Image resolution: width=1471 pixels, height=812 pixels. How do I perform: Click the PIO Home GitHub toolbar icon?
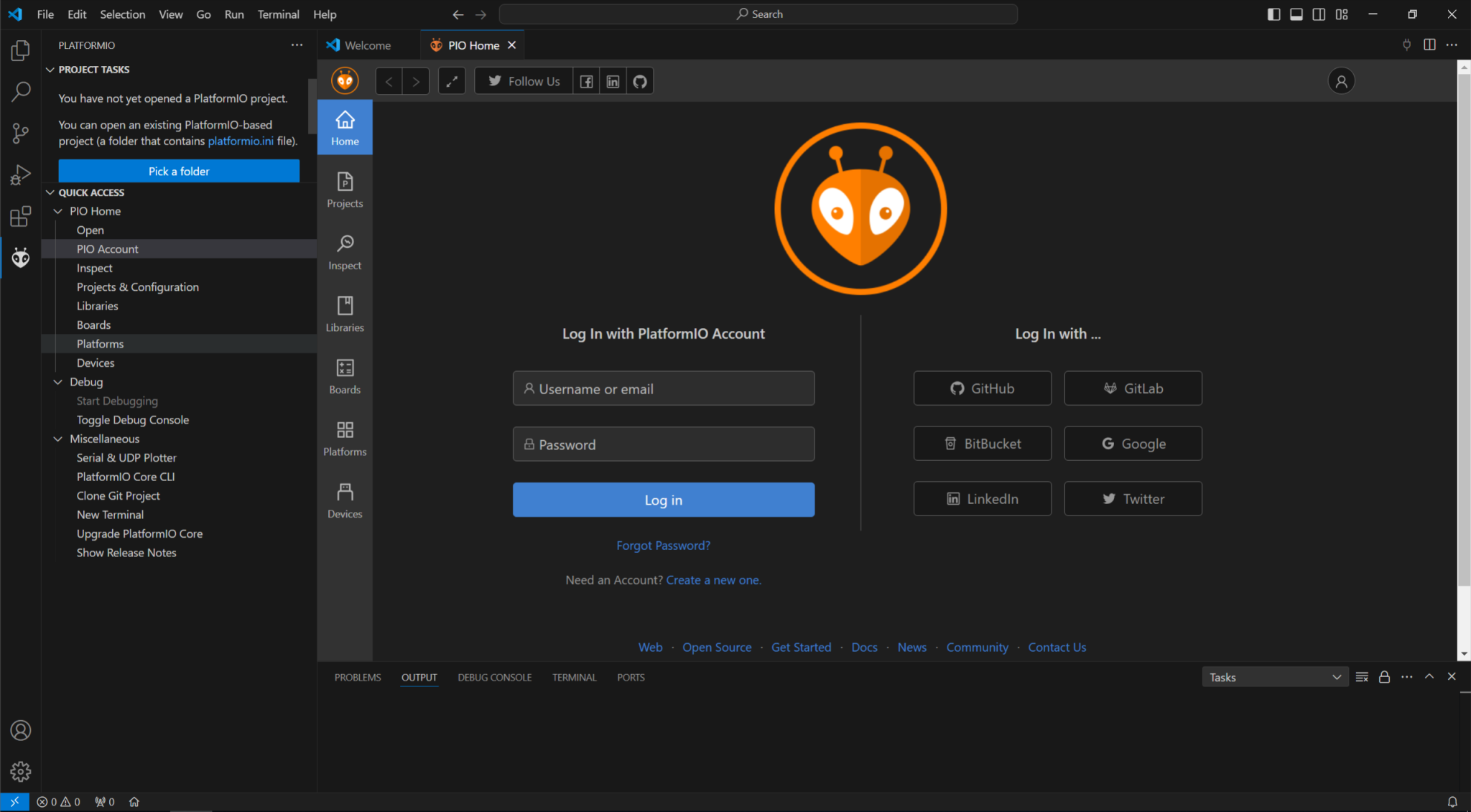[640, 81]
